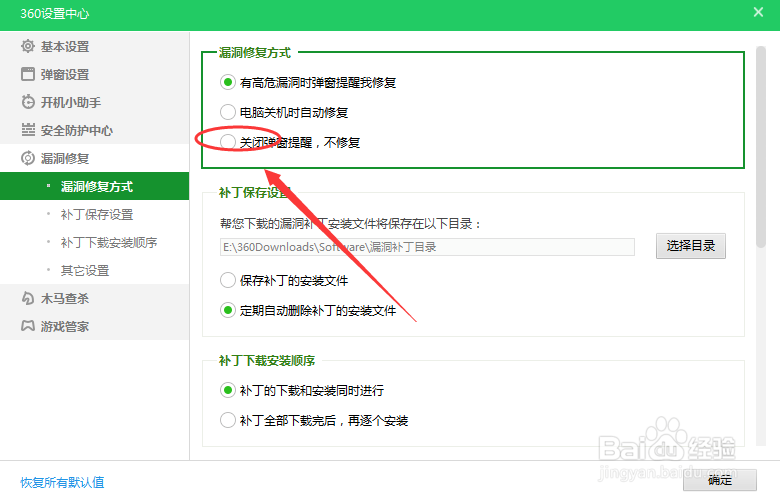This screenshot has width=780, height=500.
Task: Select 有高危漏洞时弹窗提醒我修复 radio option
Action: click(228, 82)
